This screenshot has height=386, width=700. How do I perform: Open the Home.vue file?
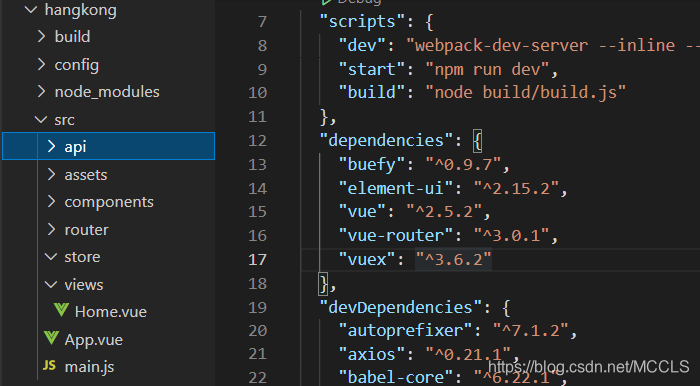111,312
